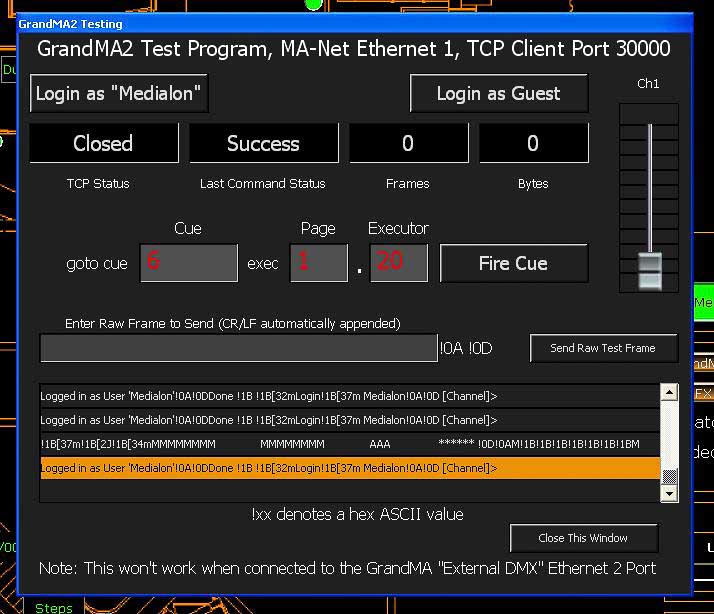Click the log list scroll down arrow
Image resolution: width=714 pixels, height=614 pixels.
click(669, 493)
